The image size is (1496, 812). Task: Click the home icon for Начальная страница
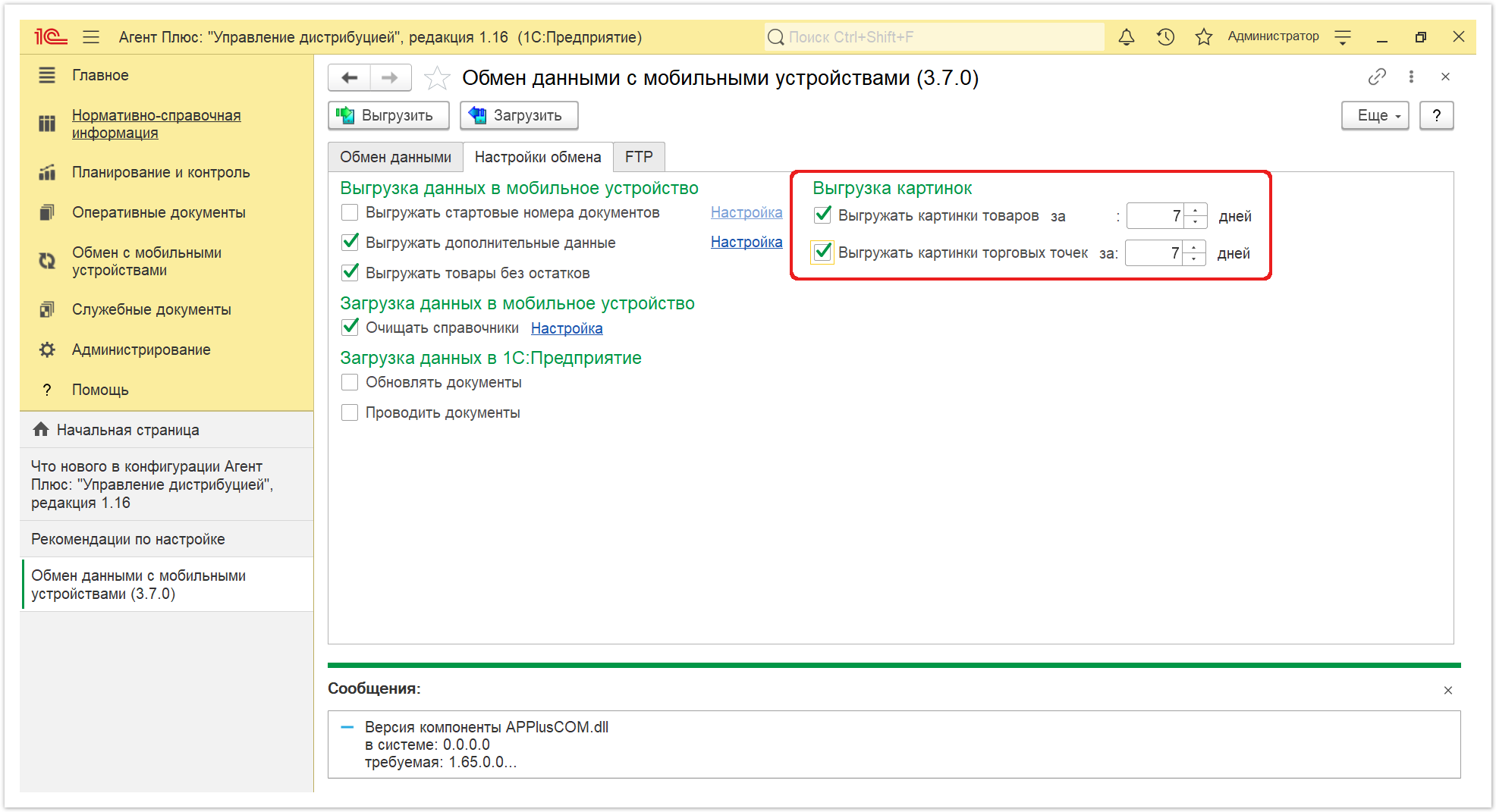tap(41, 429)
